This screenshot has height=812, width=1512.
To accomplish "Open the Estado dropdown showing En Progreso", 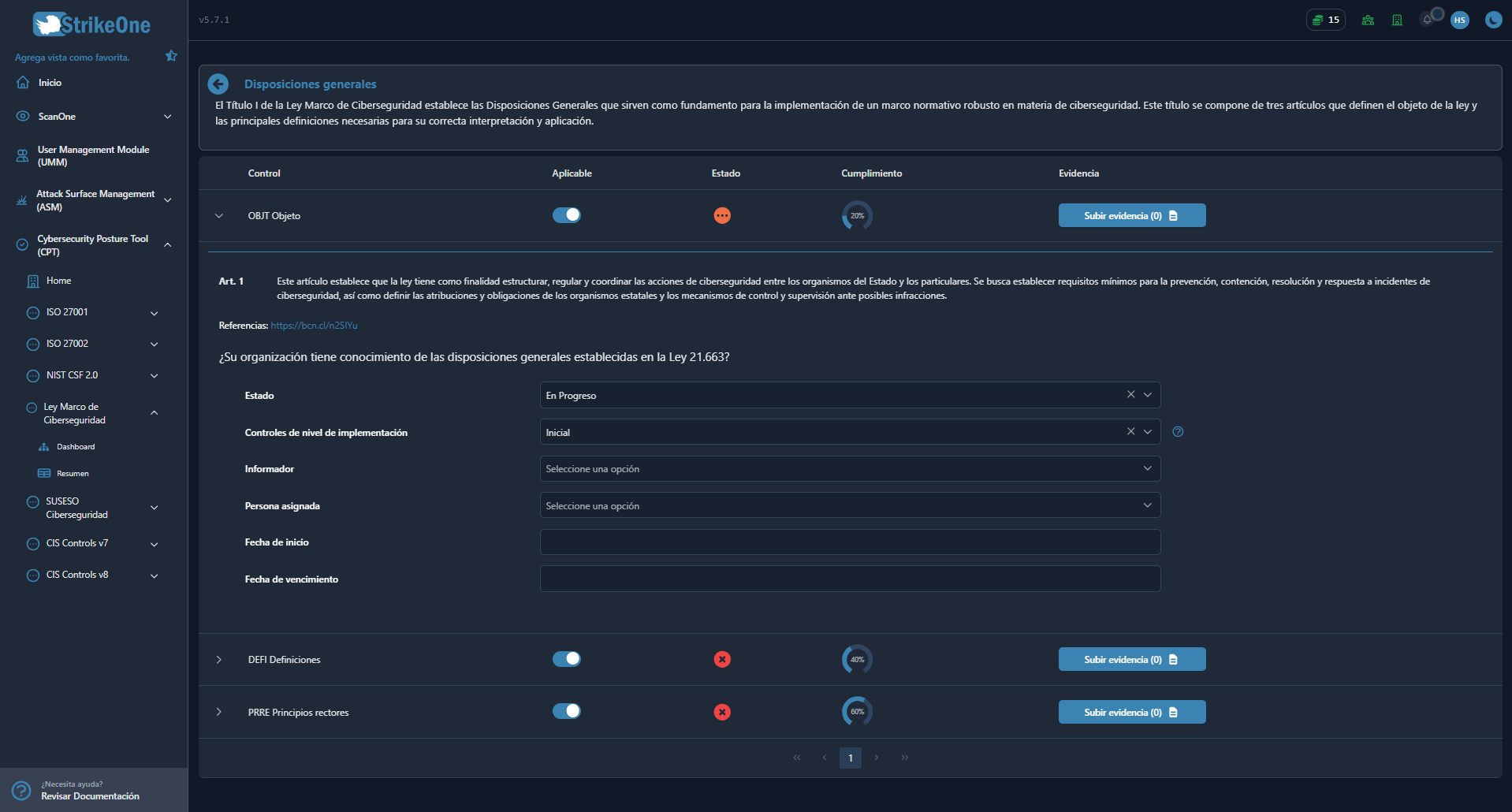I will click(850, 395).
